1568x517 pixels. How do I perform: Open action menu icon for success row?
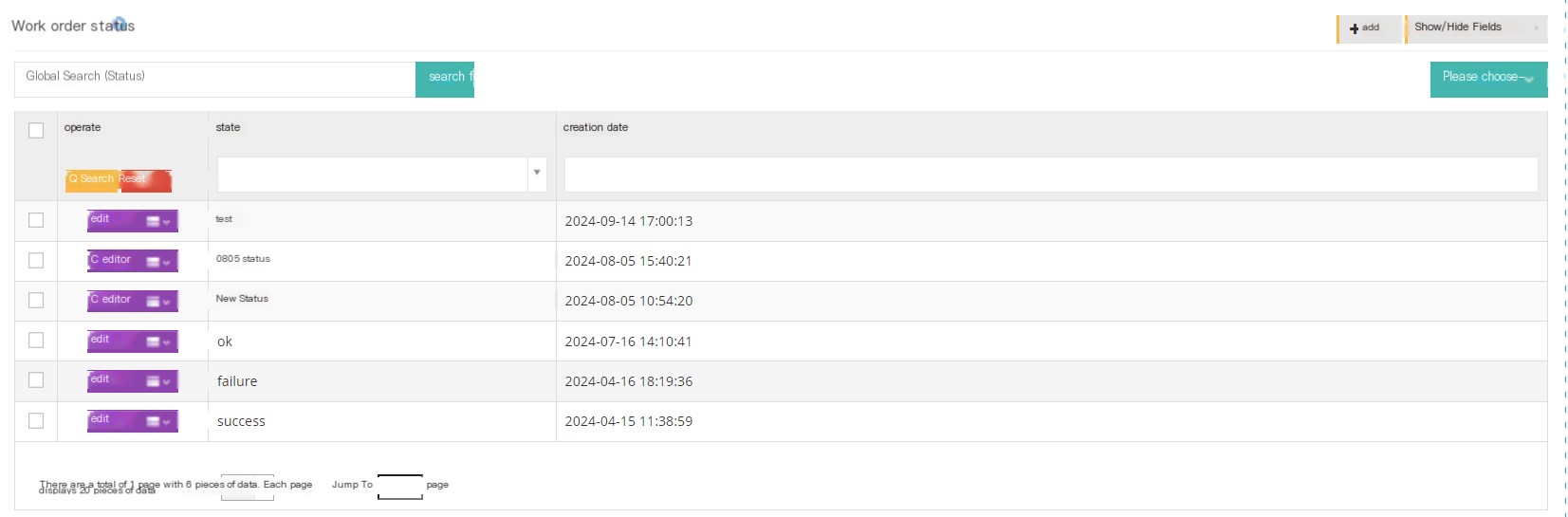tap(158, 421)
